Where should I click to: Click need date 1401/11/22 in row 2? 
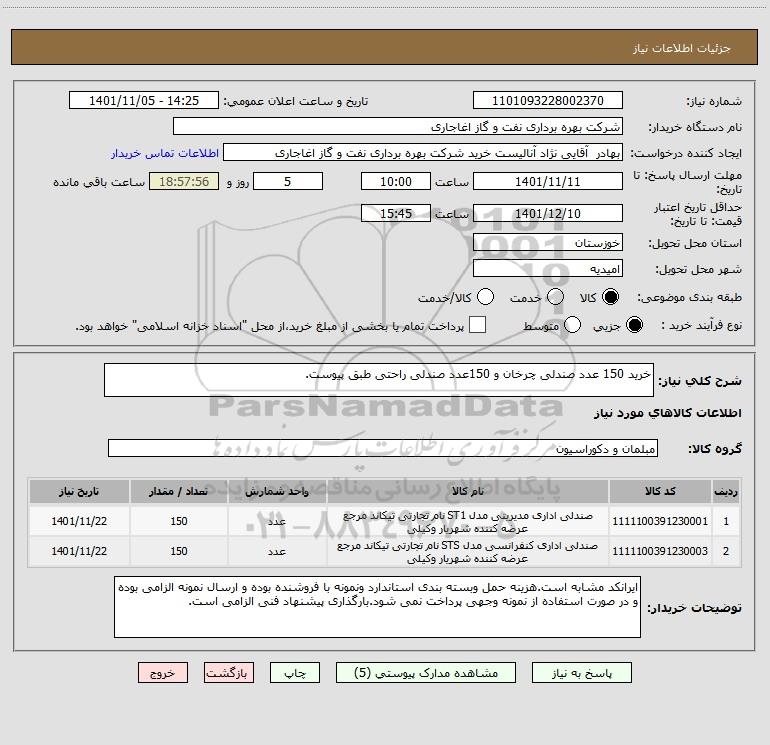(x=79, y=551)
